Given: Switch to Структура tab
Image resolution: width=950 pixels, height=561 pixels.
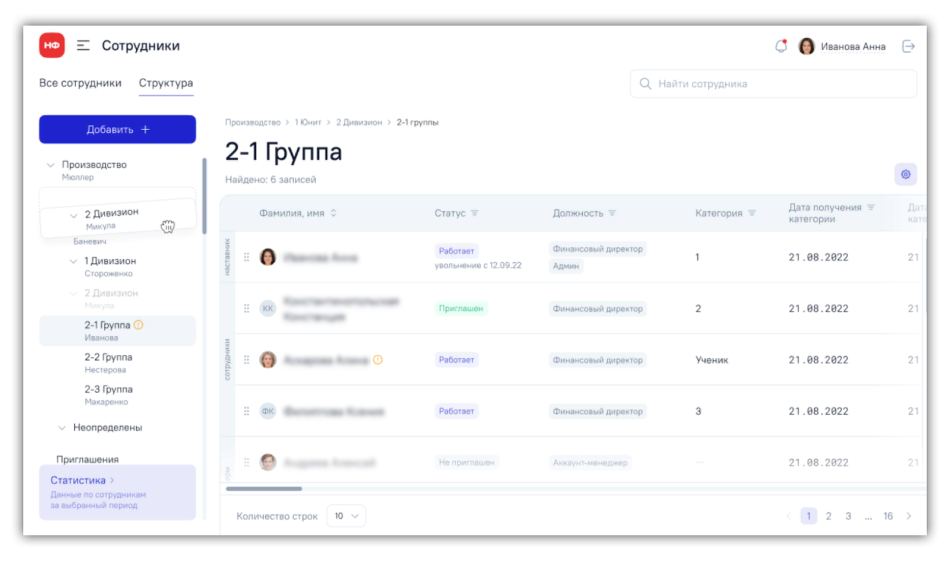Looking at the screenshot, I should [166, 83].
